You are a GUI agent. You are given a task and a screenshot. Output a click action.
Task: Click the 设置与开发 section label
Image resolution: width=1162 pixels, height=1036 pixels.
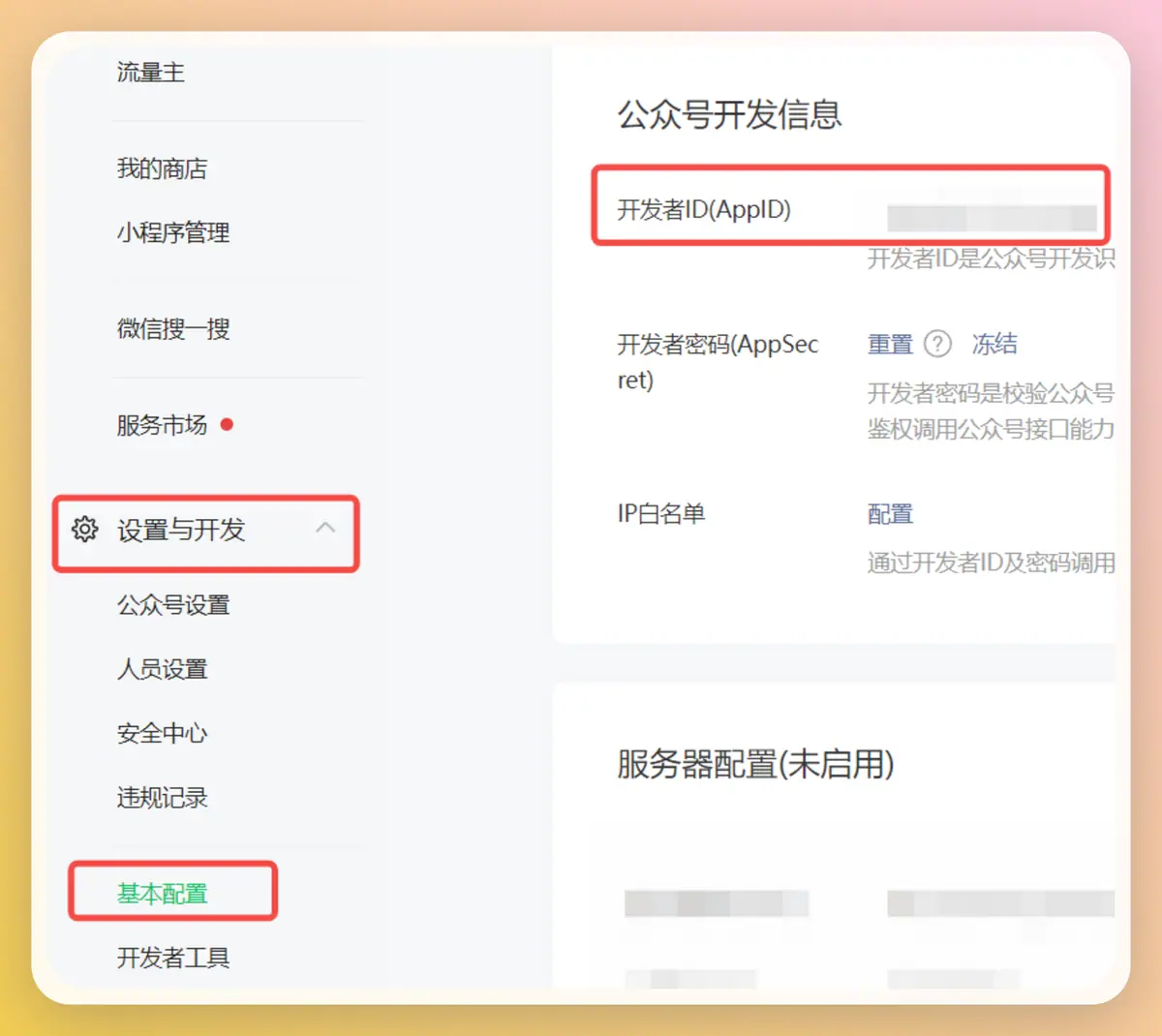[x=181, y=530]
